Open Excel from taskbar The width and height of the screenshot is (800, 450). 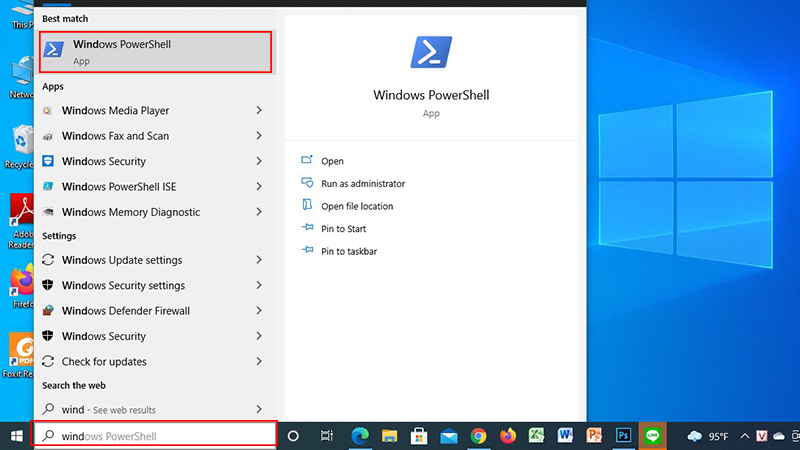point(536,435)
